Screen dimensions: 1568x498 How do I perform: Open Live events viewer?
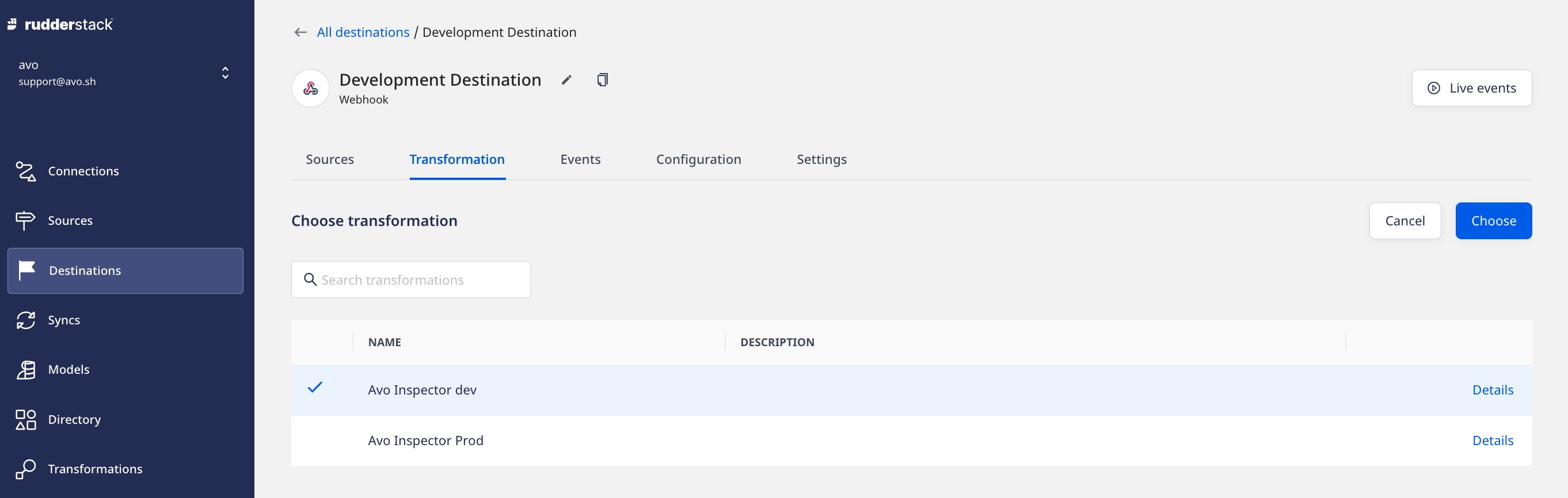1471,88
